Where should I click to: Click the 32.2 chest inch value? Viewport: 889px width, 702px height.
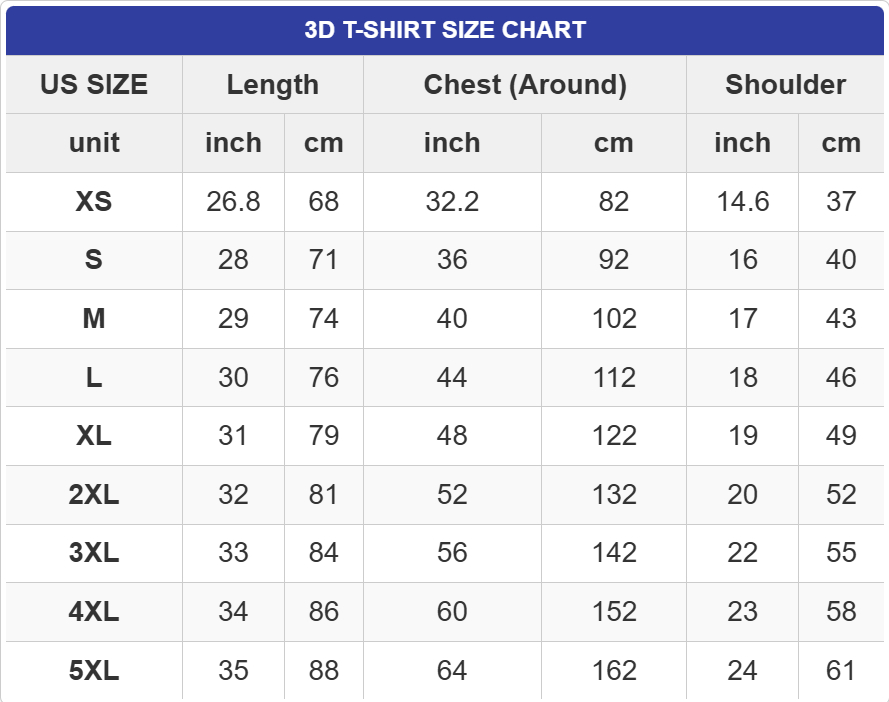(452, 202)
